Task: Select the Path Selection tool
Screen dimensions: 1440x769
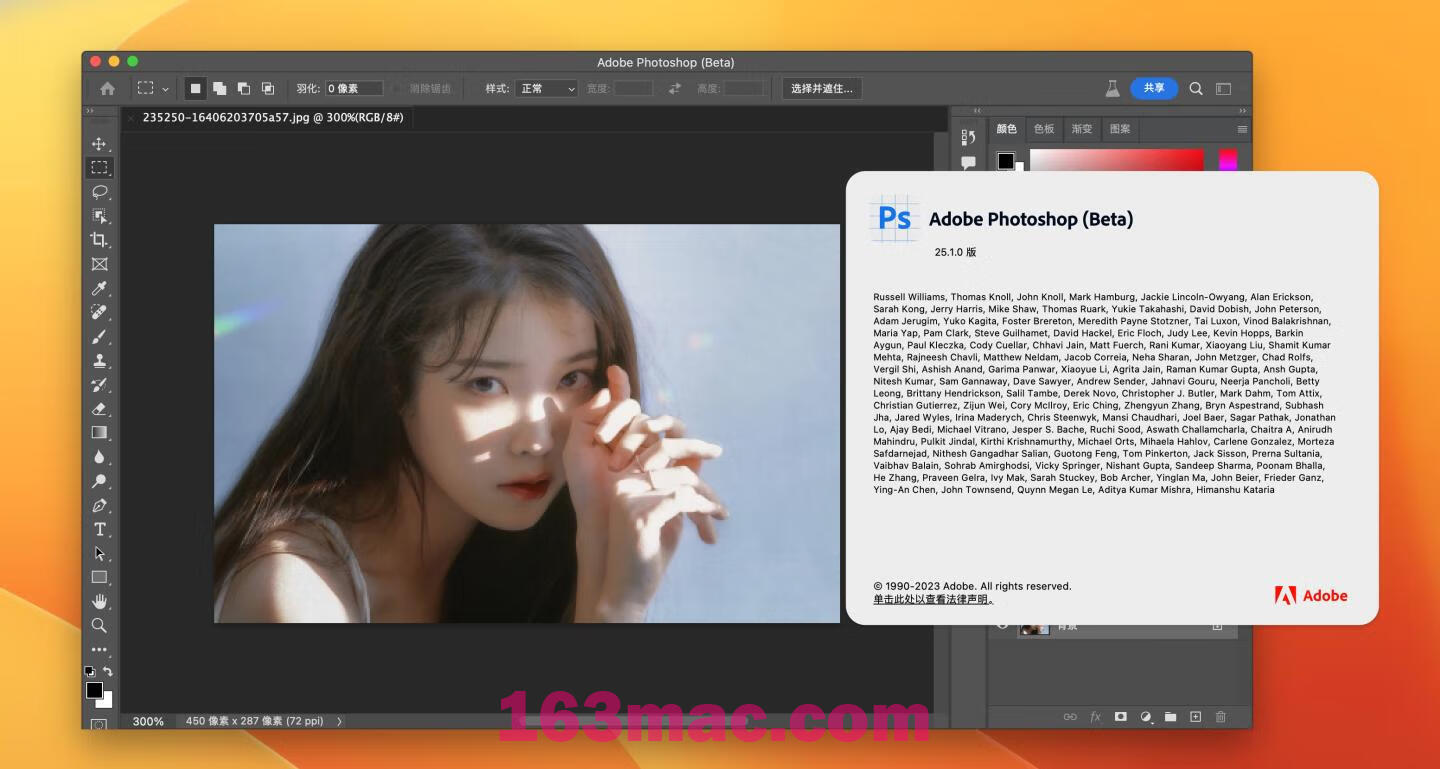Action: [x=99, y=553]
